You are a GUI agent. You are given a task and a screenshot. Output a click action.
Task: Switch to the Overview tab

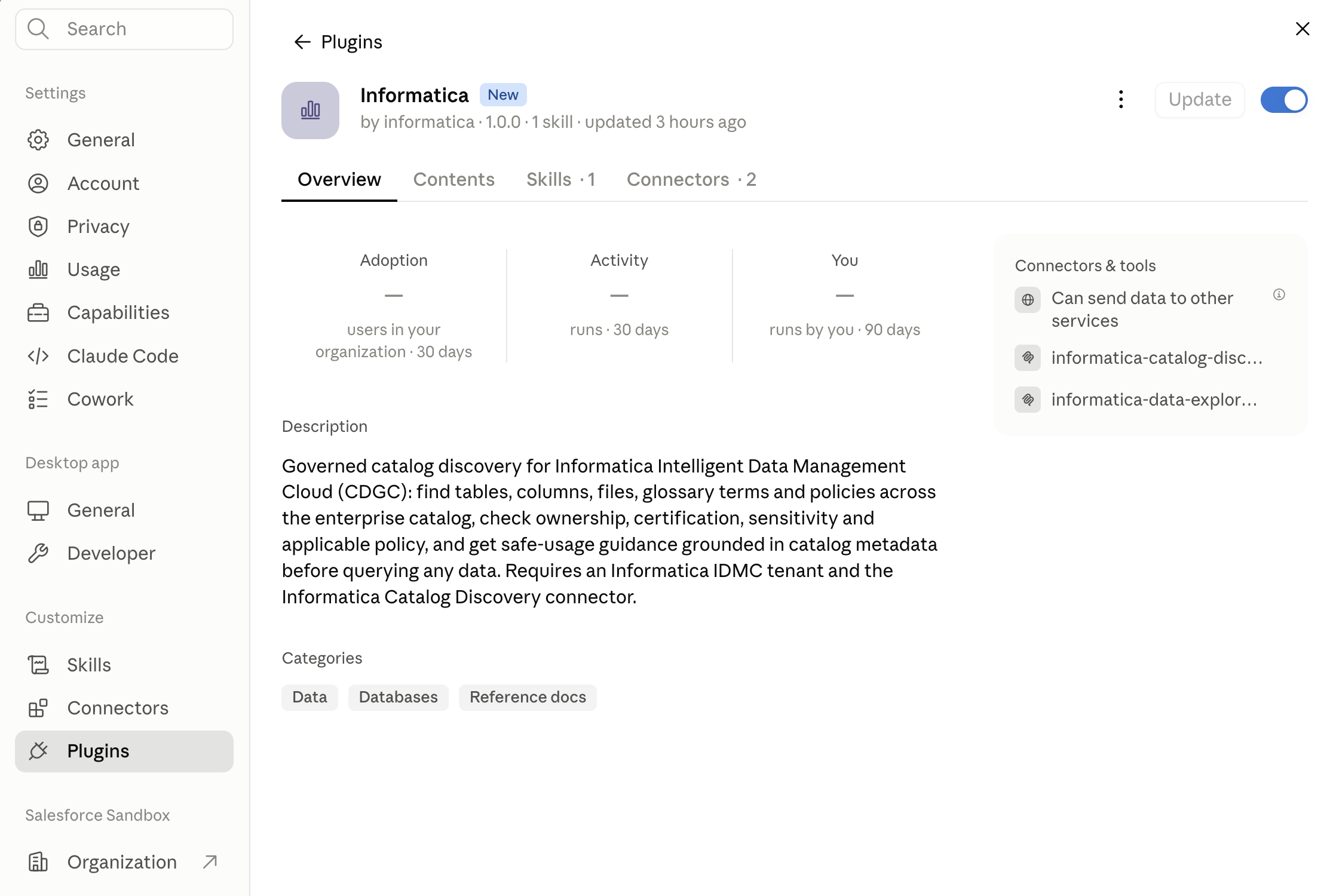click(x=339, y=179)
